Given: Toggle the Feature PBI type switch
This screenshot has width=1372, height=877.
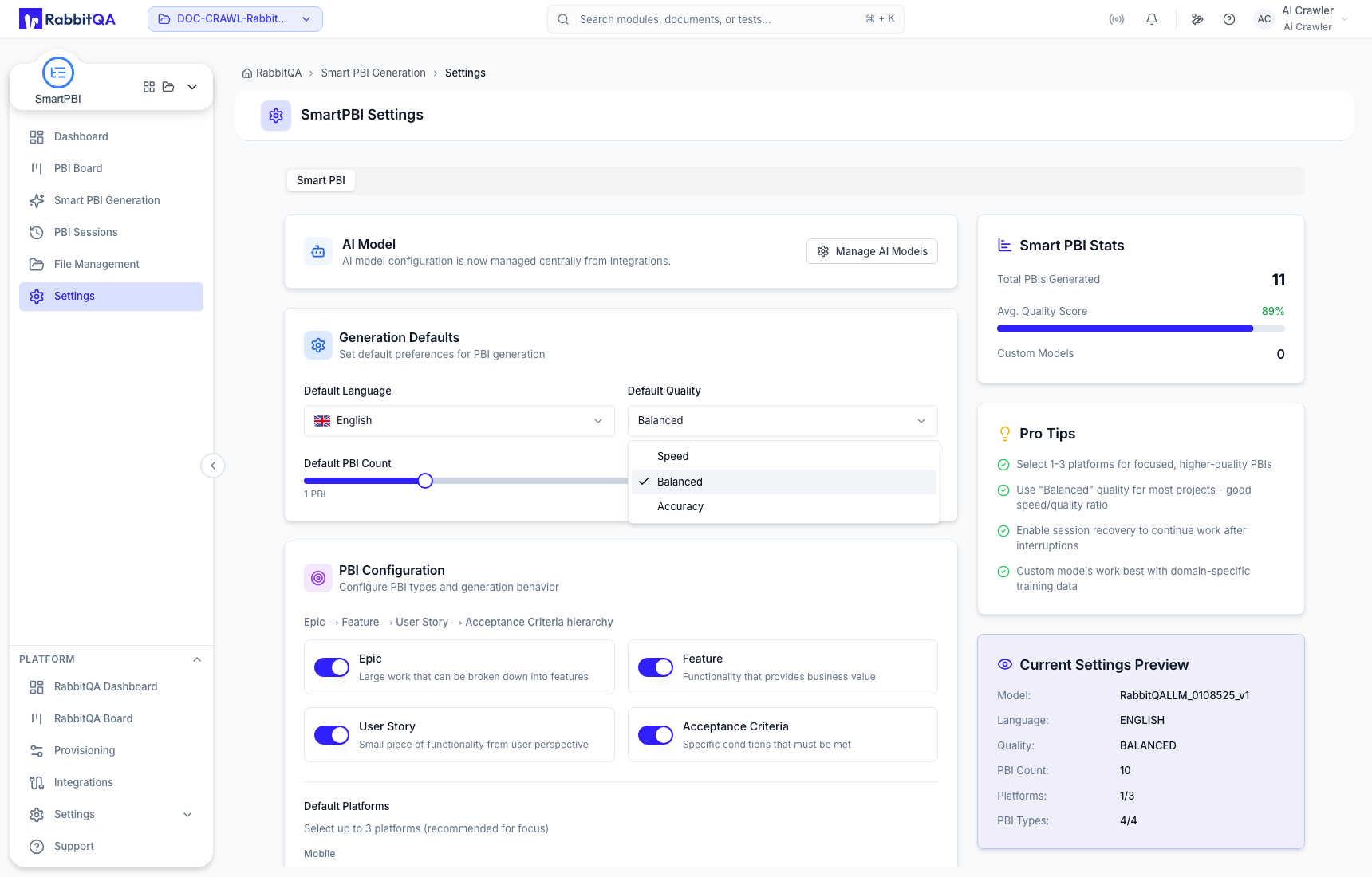Looking at the screenshot, I should coord(656,667).
